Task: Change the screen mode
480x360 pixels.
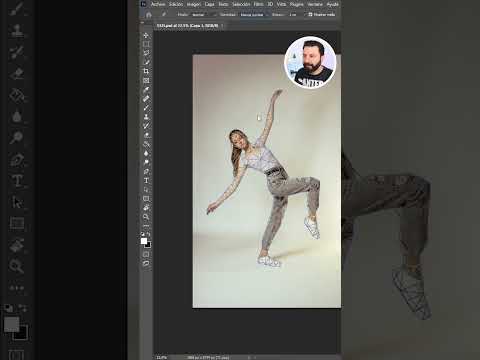Action: (x=146, y=263)
